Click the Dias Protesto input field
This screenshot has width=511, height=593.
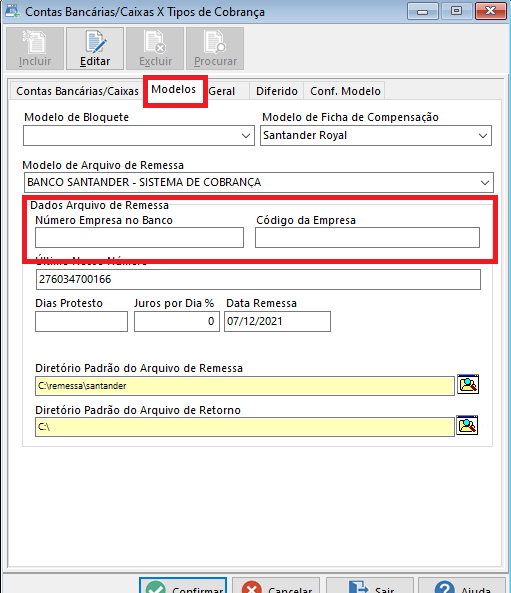point(81,321)
